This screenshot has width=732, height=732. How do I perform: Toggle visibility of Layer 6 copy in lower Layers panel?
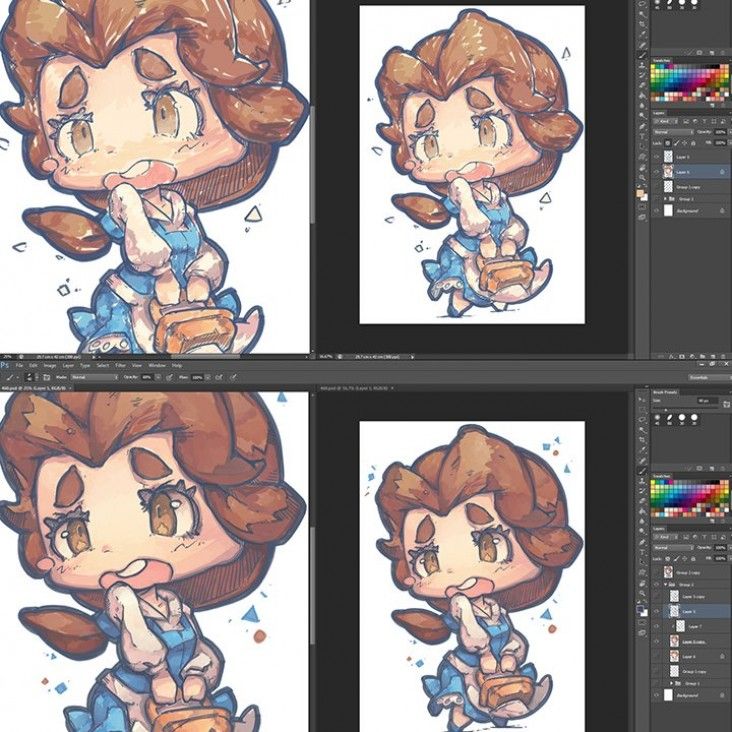tap(656, 642)
